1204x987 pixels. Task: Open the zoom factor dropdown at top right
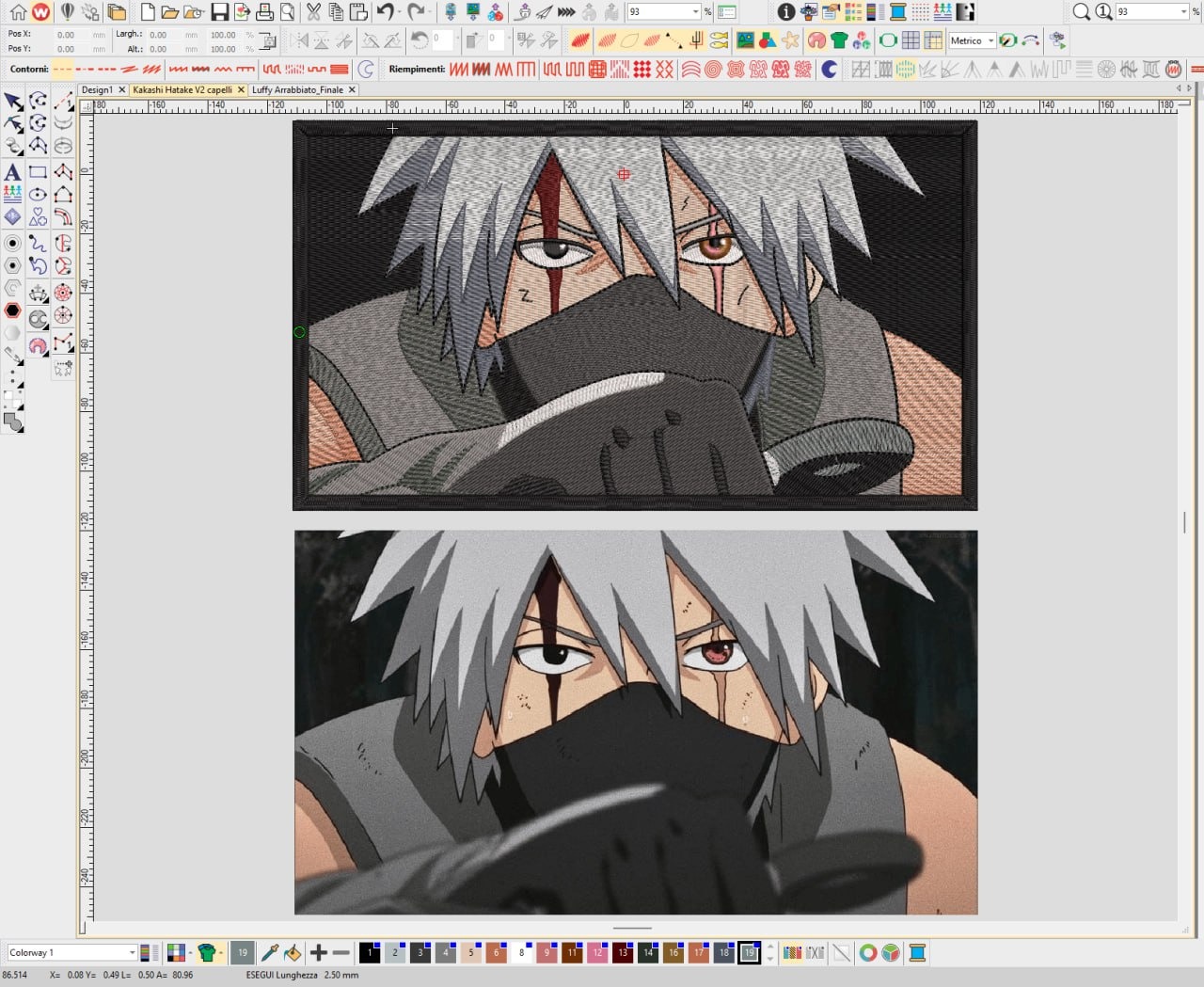[x=1183, y=12]
